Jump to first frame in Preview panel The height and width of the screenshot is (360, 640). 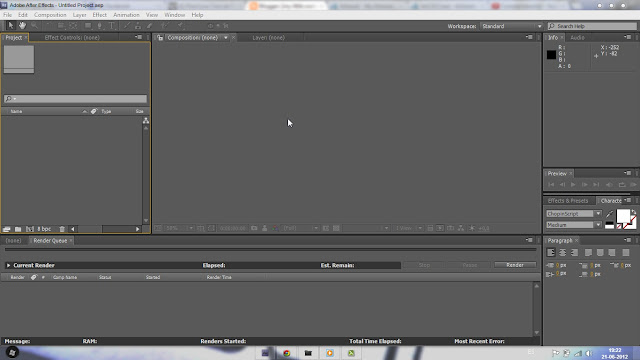tap(551, 185)
